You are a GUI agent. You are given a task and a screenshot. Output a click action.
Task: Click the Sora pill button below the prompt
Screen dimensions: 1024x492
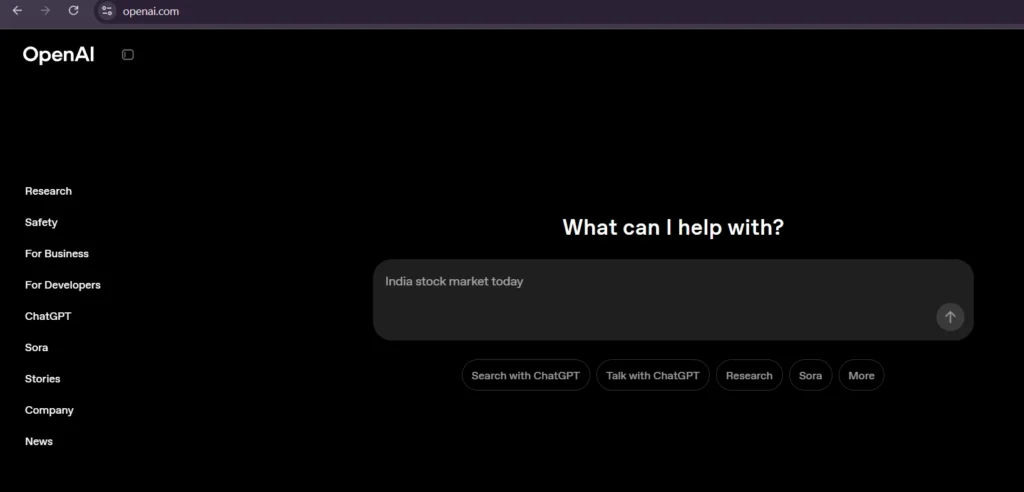coord(810,376)
